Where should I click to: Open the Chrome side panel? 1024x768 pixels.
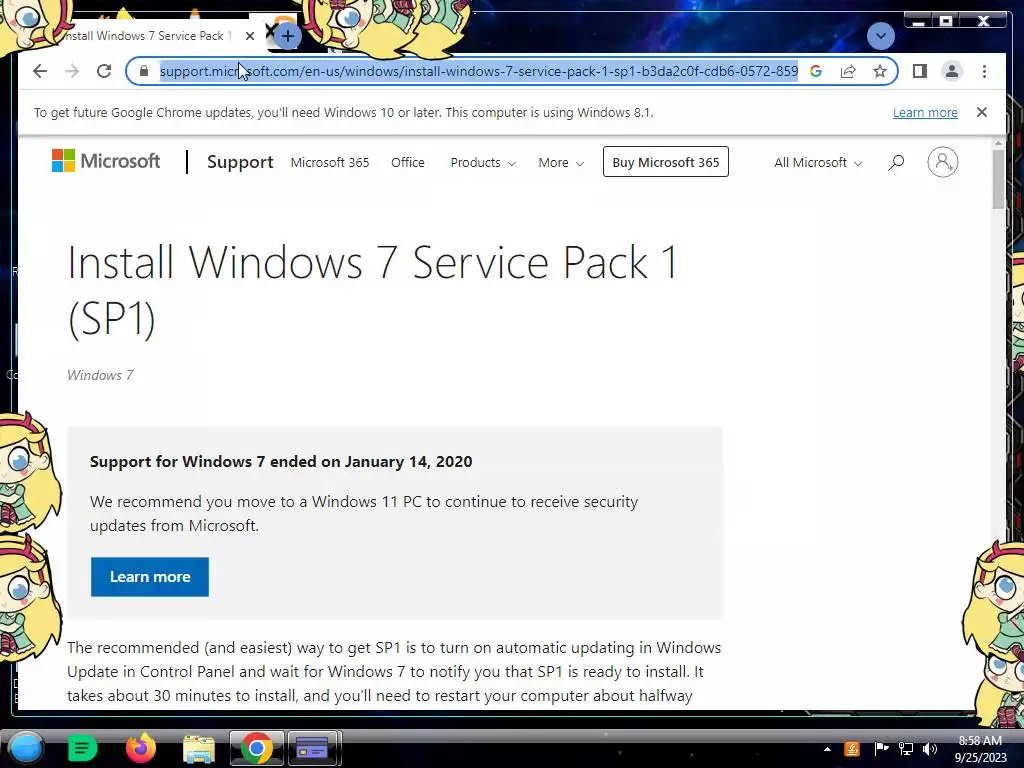point(920,71)
